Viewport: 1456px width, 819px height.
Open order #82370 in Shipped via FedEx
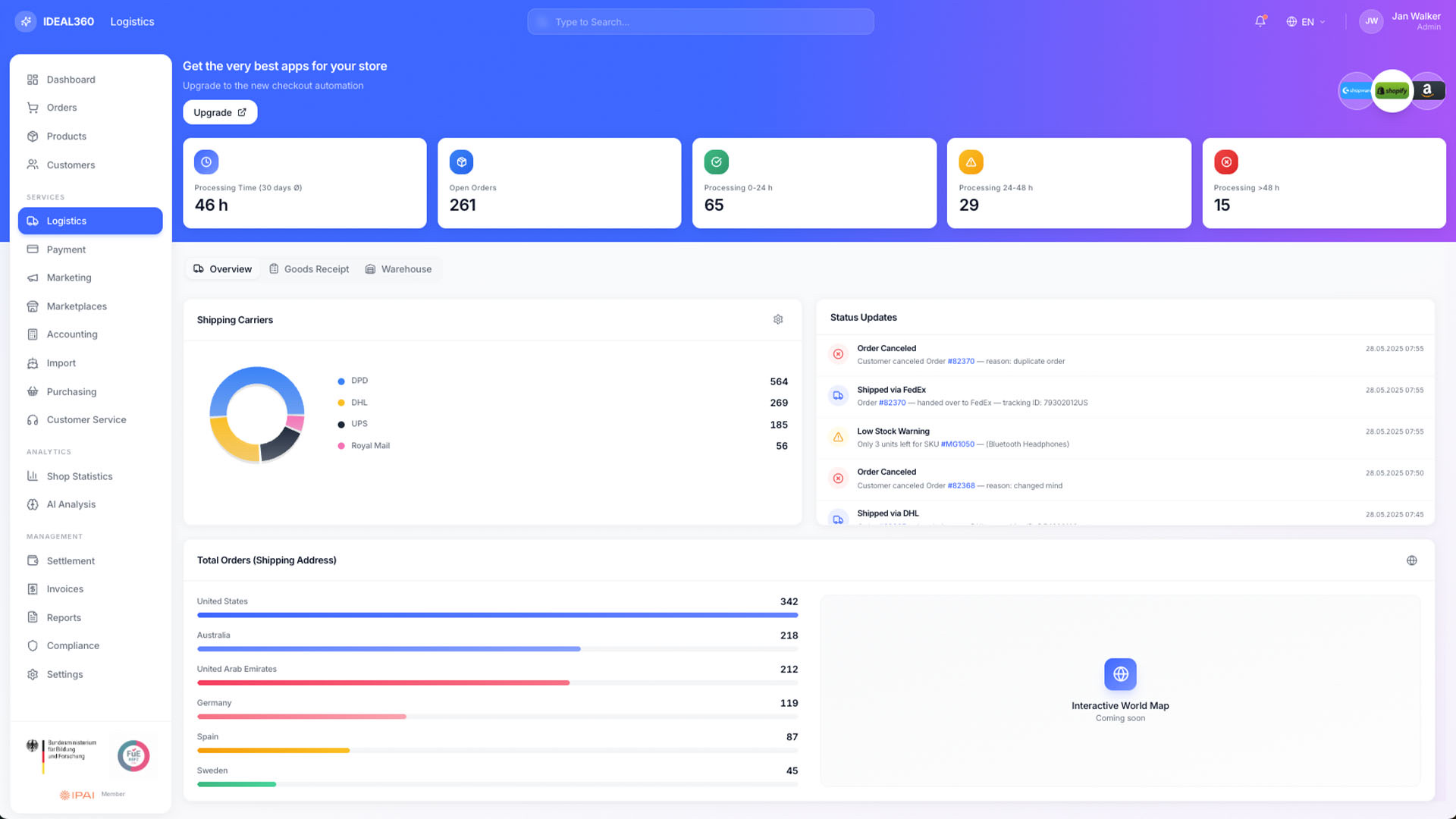click(893, 403)
